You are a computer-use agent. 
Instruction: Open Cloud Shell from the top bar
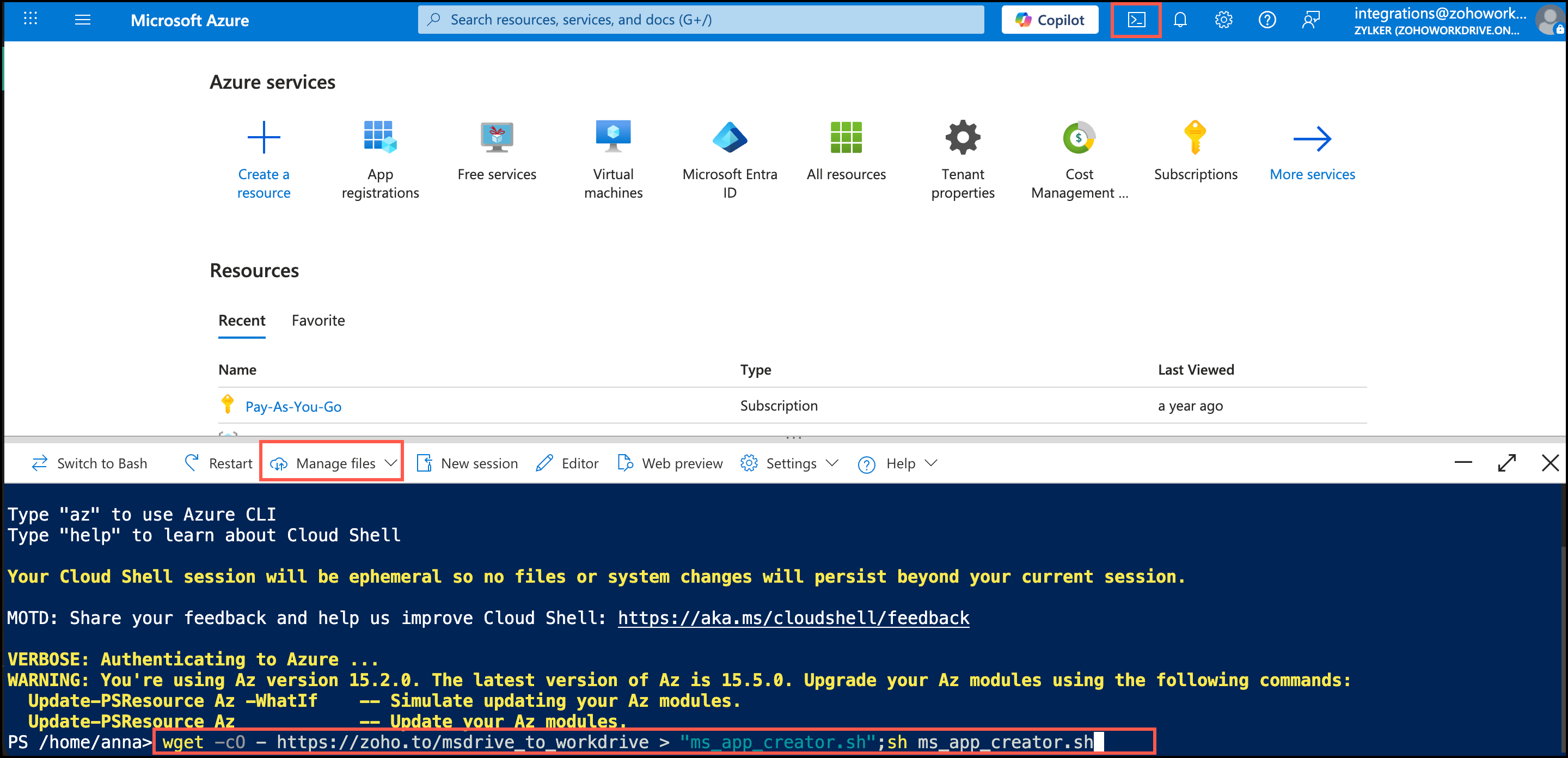(x=1136, y=20)
